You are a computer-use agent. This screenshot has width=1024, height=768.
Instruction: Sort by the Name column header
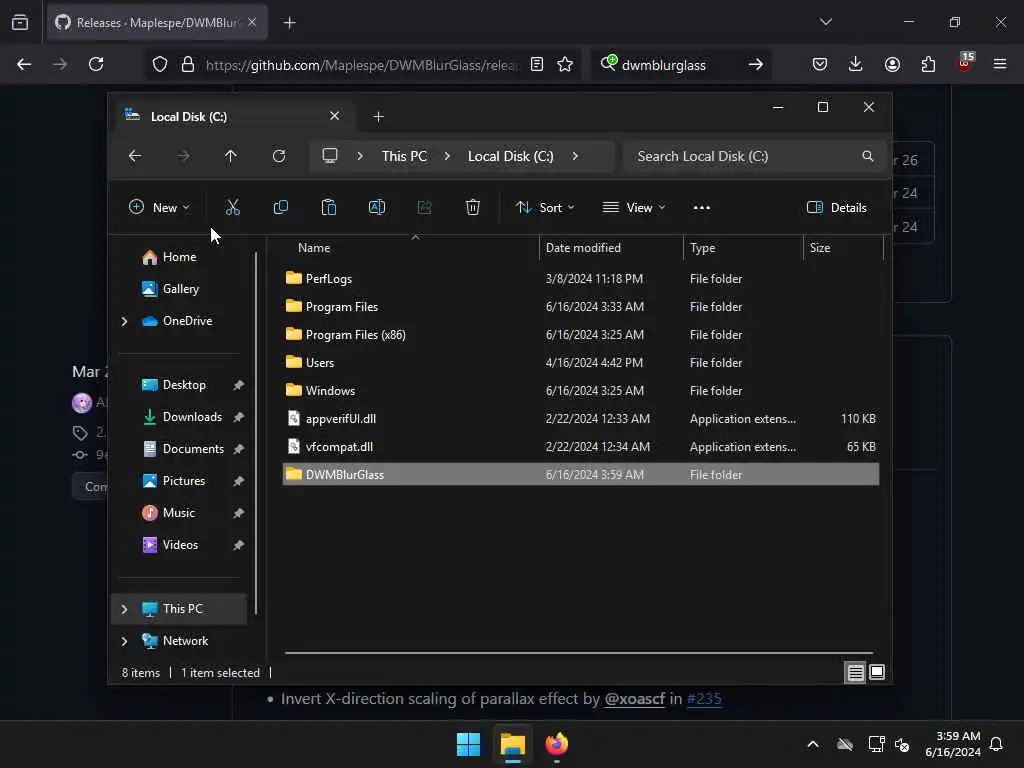(314, 248)
